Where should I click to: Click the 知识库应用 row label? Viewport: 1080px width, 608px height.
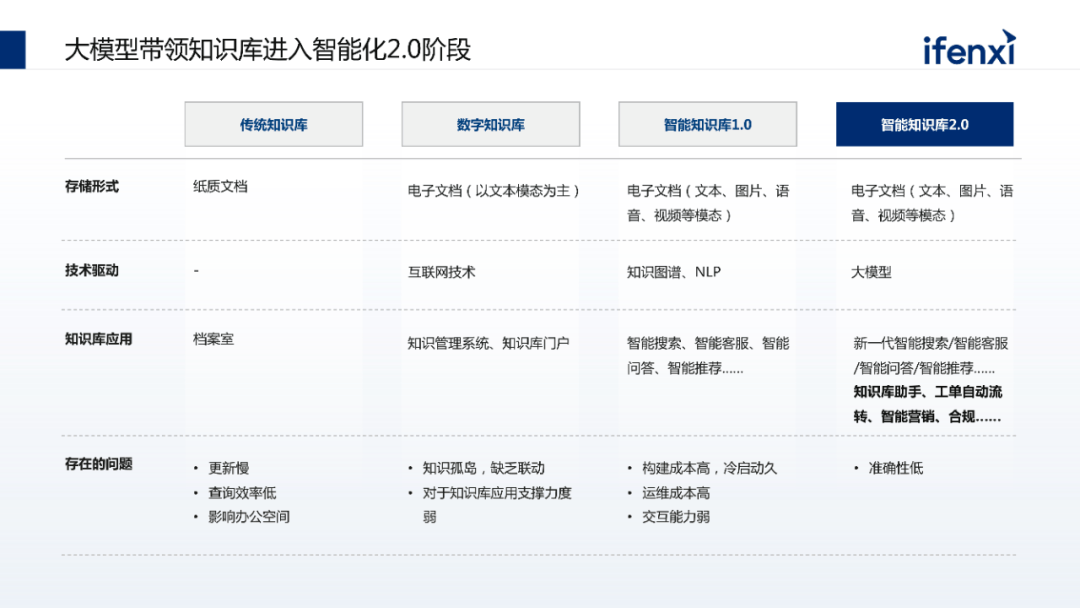point(99,339)
